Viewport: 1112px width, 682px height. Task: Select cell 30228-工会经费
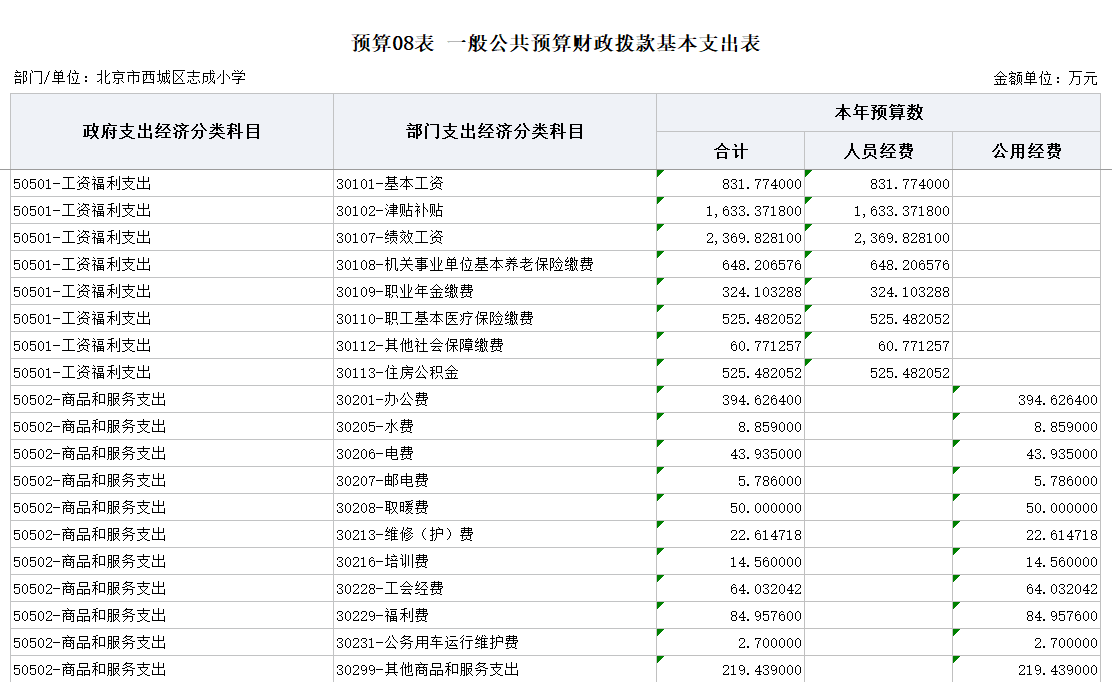tap(495, 588)
